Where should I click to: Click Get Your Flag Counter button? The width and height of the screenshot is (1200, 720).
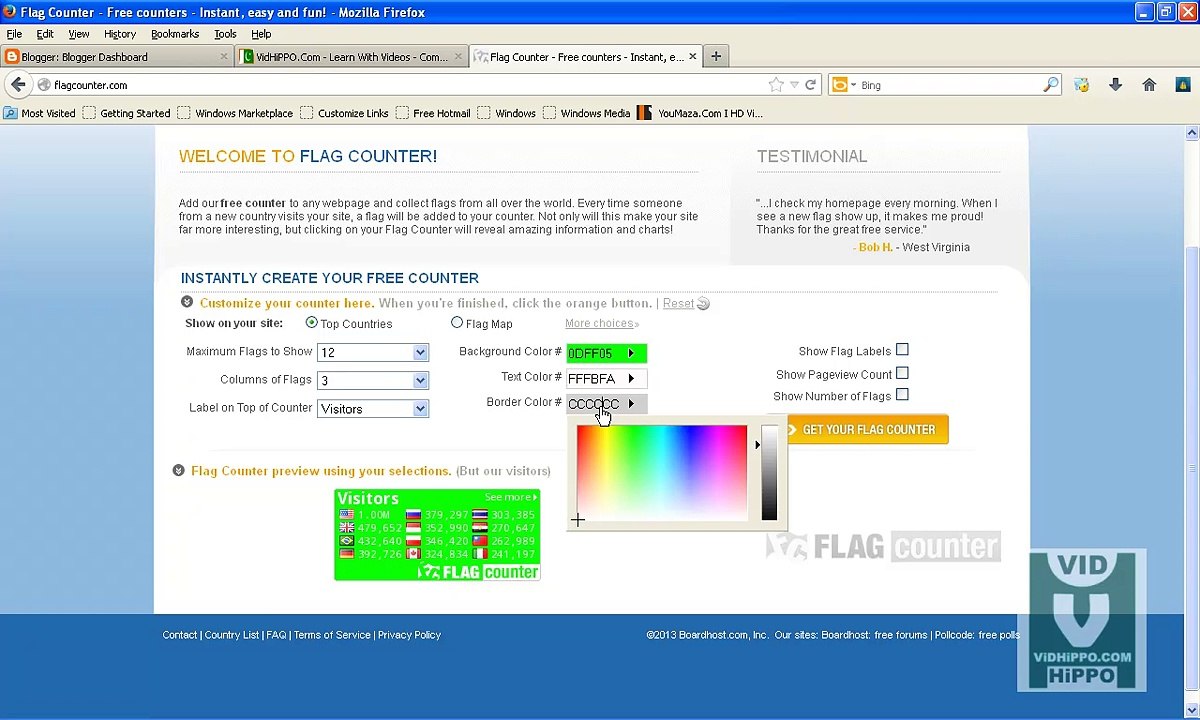tap(867, 430)
